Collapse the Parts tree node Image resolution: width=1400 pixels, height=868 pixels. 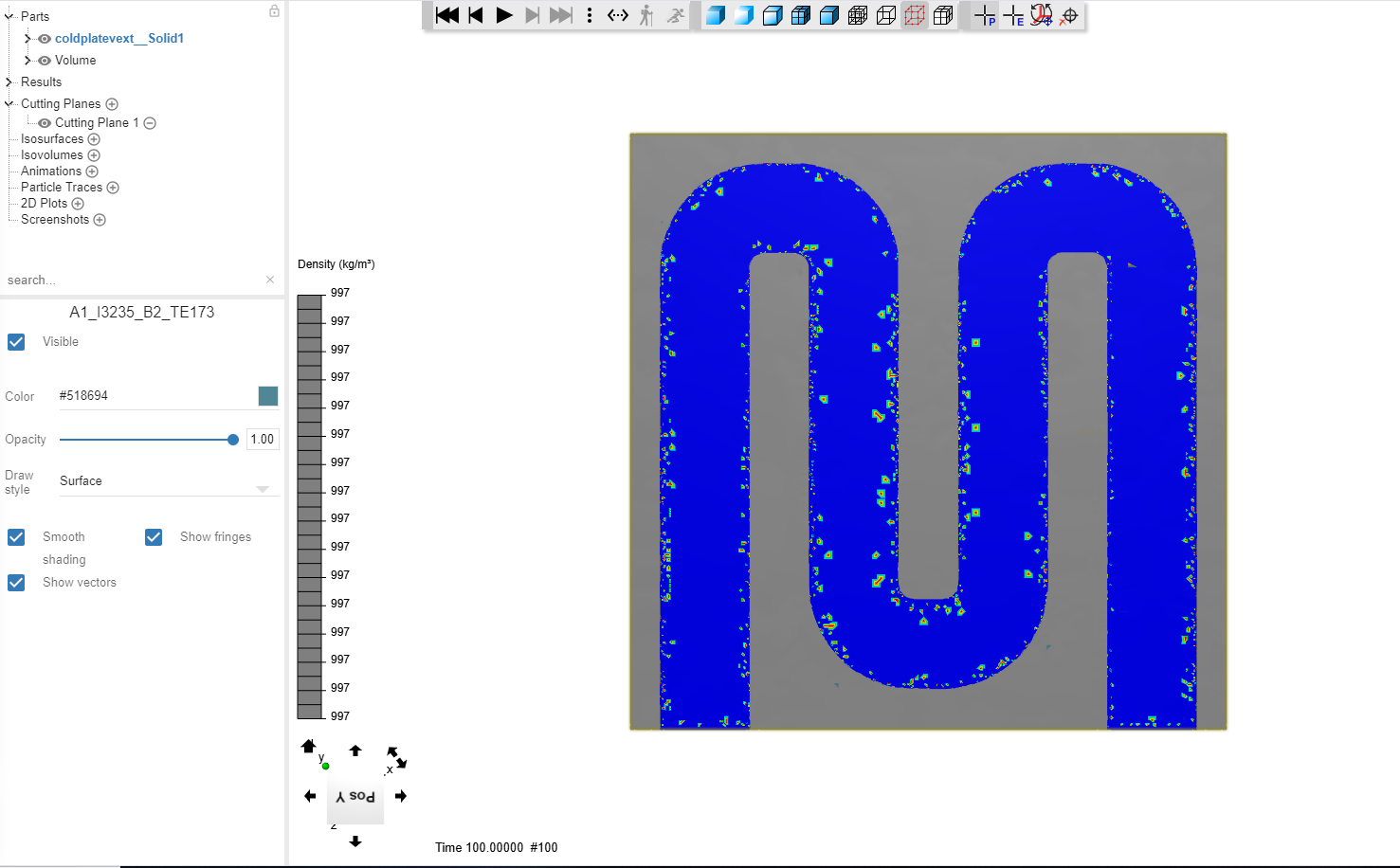tap(9, 16)
